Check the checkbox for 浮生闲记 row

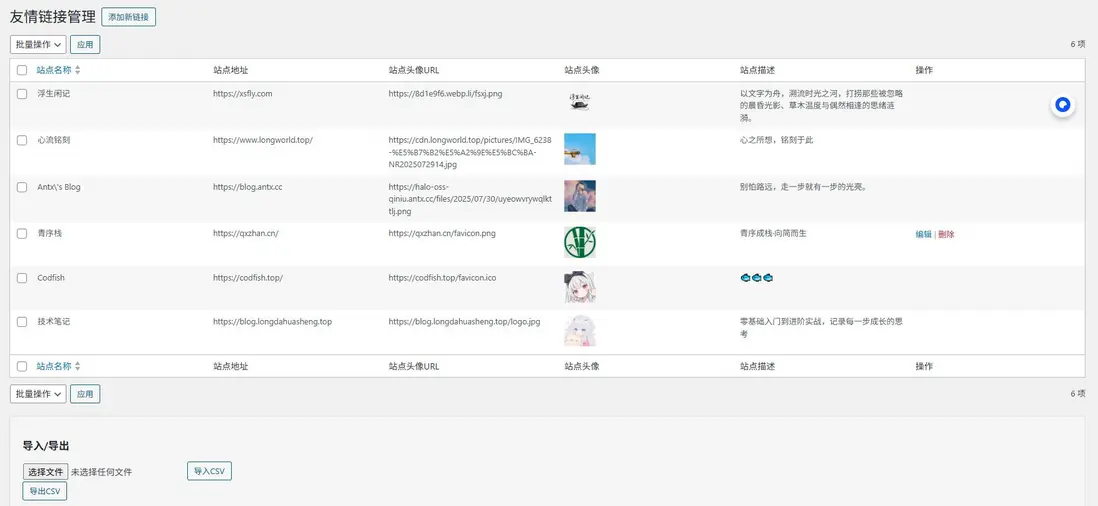pos(22,94)
